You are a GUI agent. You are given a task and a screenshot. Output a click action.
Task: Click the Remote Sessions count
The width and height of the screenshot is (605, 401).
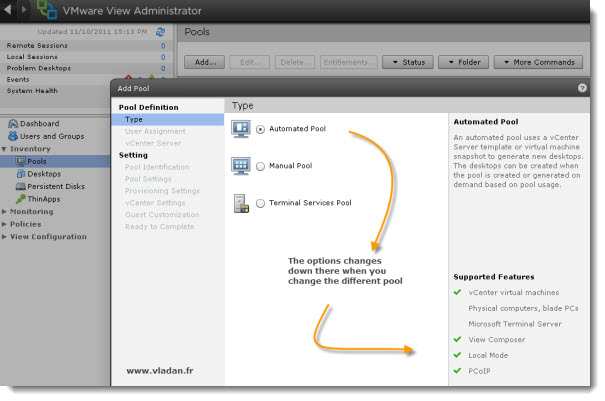[163, 46]
